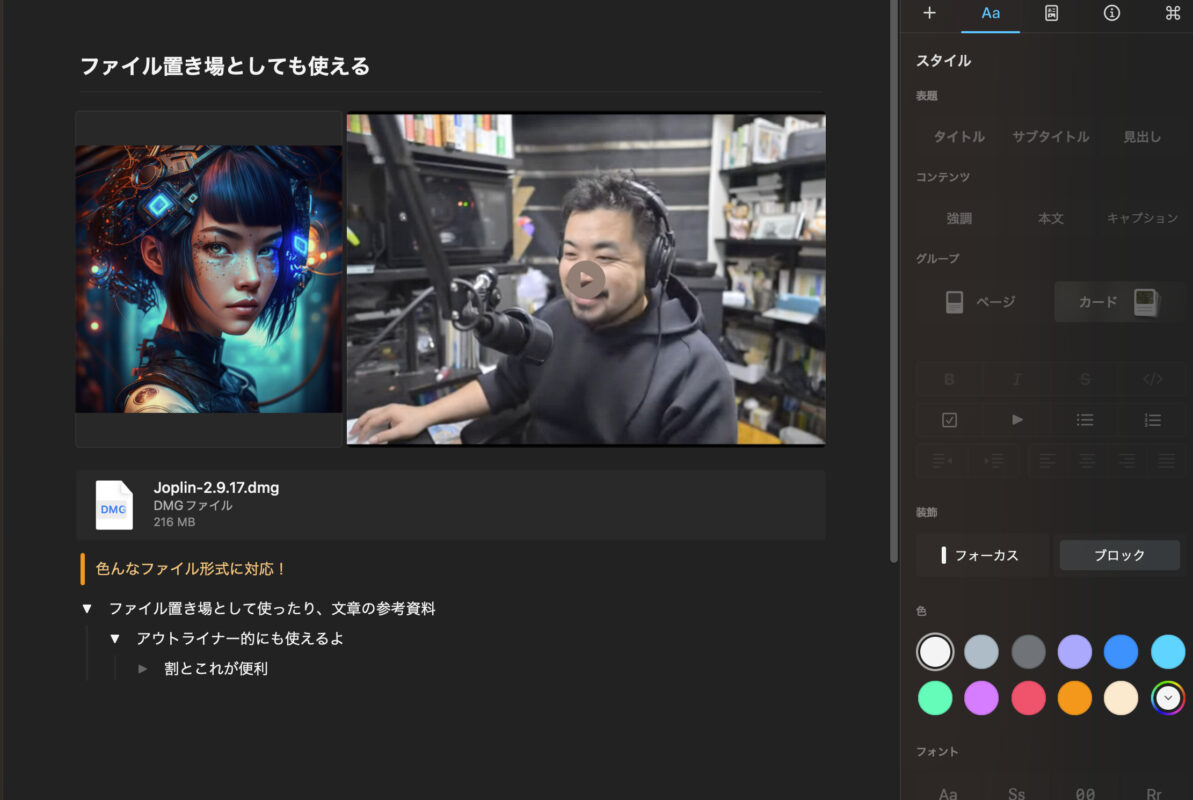Click the plus insert icon in sidebar

(x=929, y=13)
